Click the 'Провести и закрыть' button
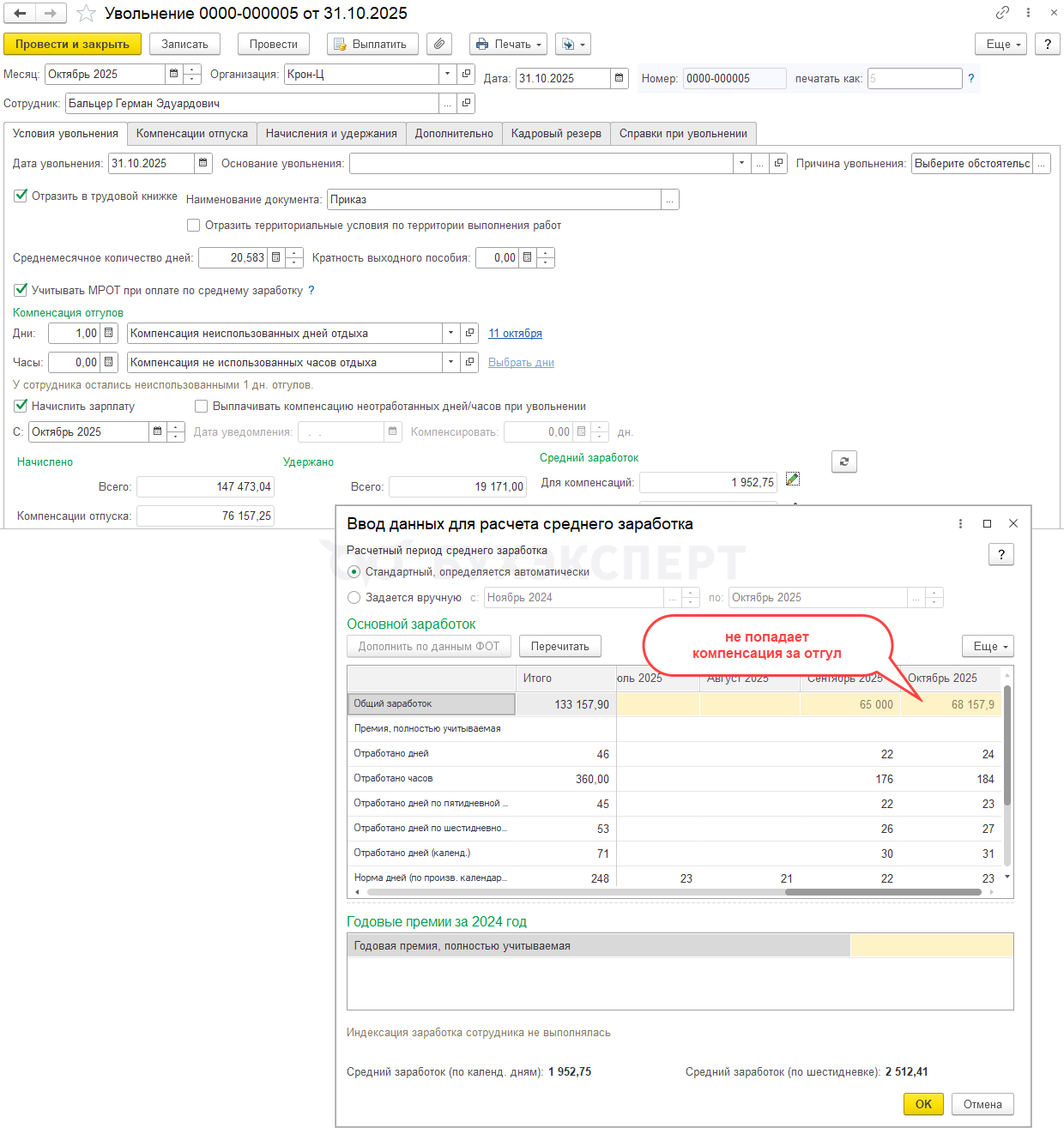Screen dimensions: 1064x1128 point(72,44)
